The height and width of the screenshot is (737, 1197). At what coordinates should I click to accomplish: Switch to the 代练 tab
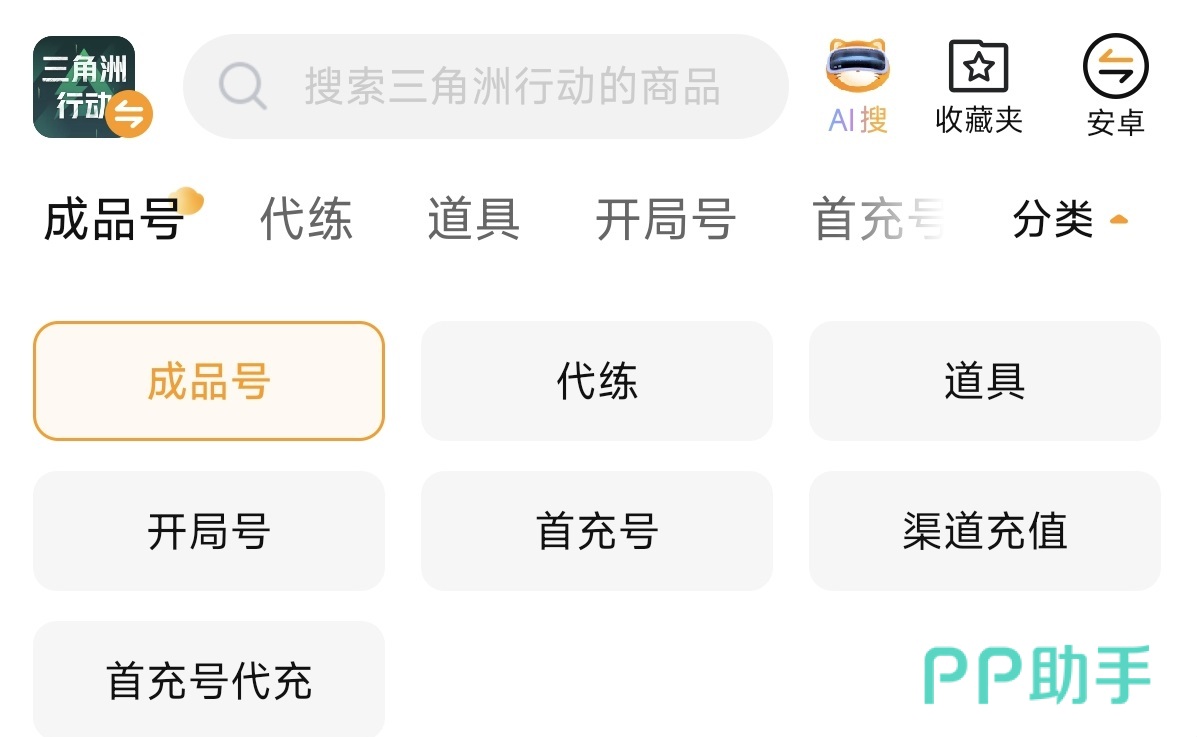(306, 220)
